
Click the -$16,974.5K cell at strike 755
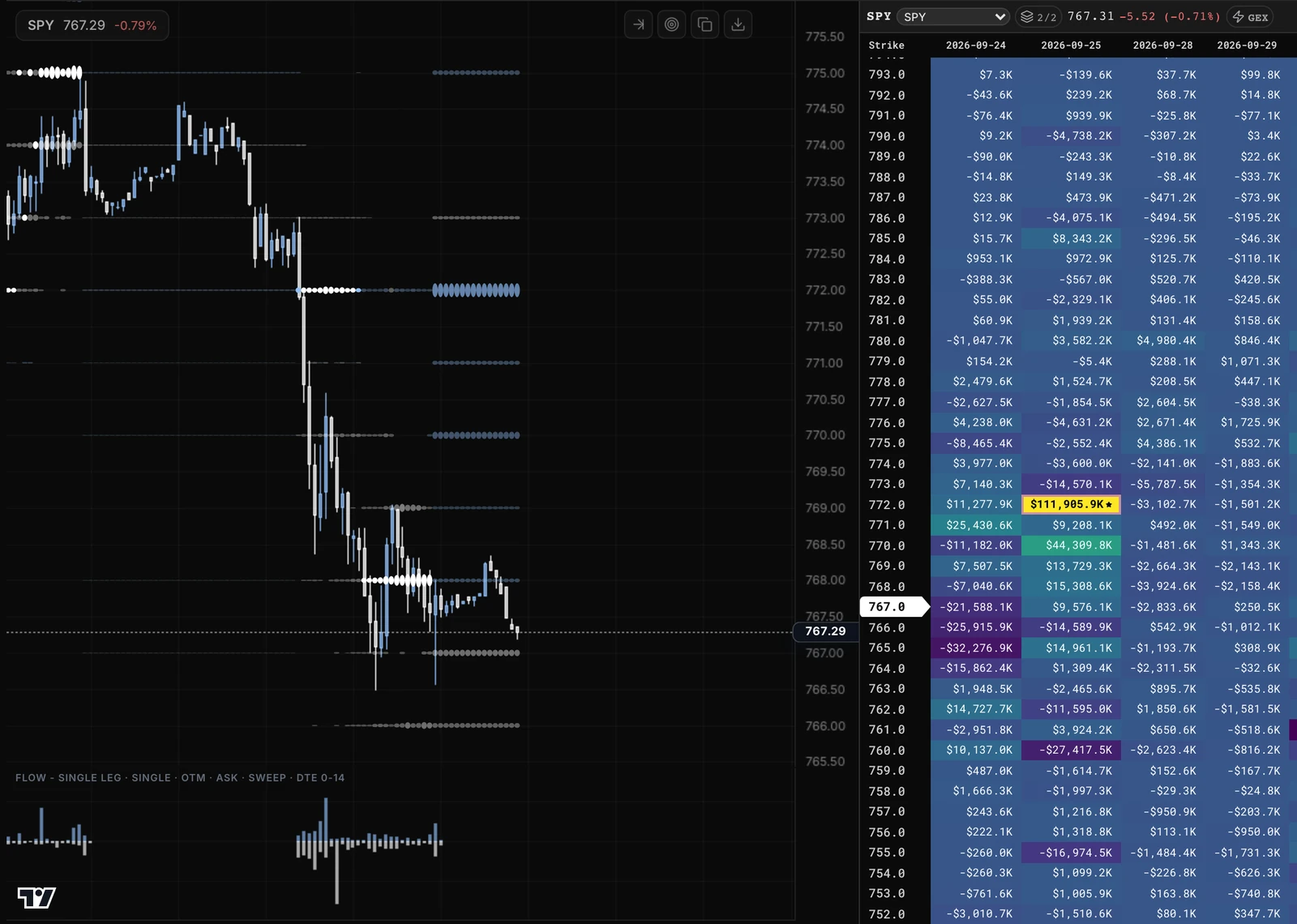pyautogui.click(x=1071, y=853)
